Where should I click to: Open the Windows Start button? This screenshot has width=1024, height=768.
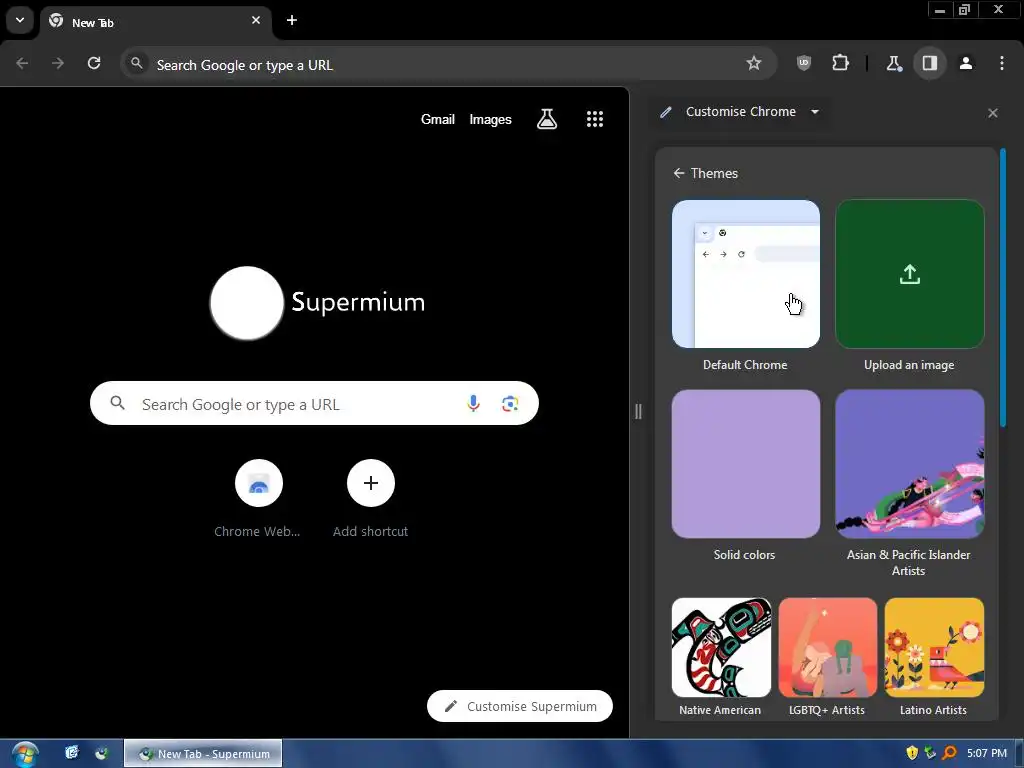24,754
